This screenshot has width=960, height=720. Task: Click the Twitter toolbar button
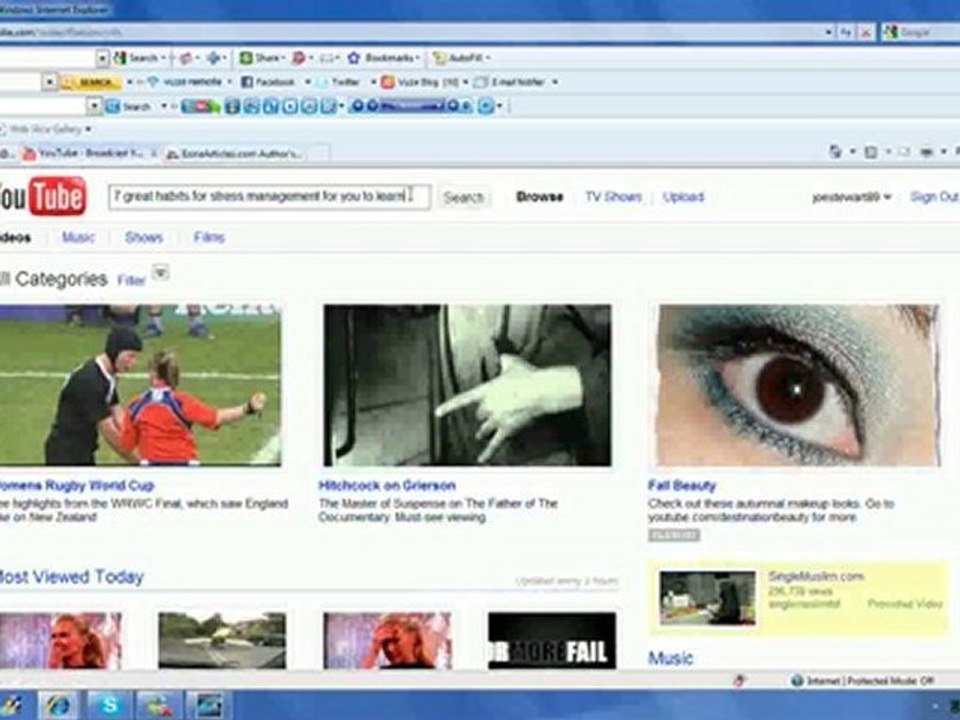340,81
